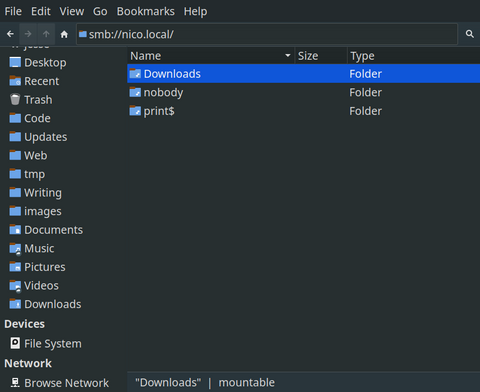Viewport: 480px width, 392px height.
Task: Open the Help menu
Action: click(x=195, y=11)
